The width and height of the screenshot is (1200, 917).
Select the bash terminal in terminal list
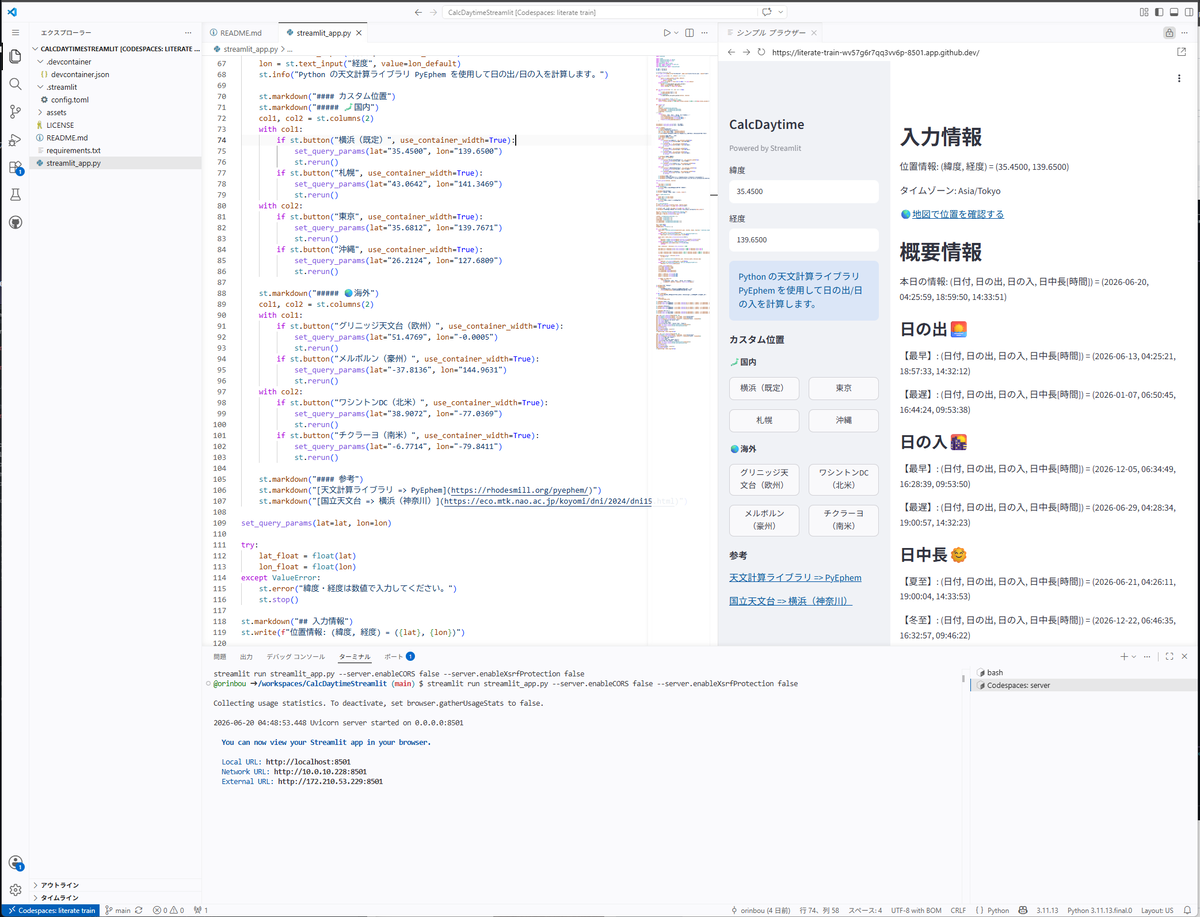[x=1084, y=673]
